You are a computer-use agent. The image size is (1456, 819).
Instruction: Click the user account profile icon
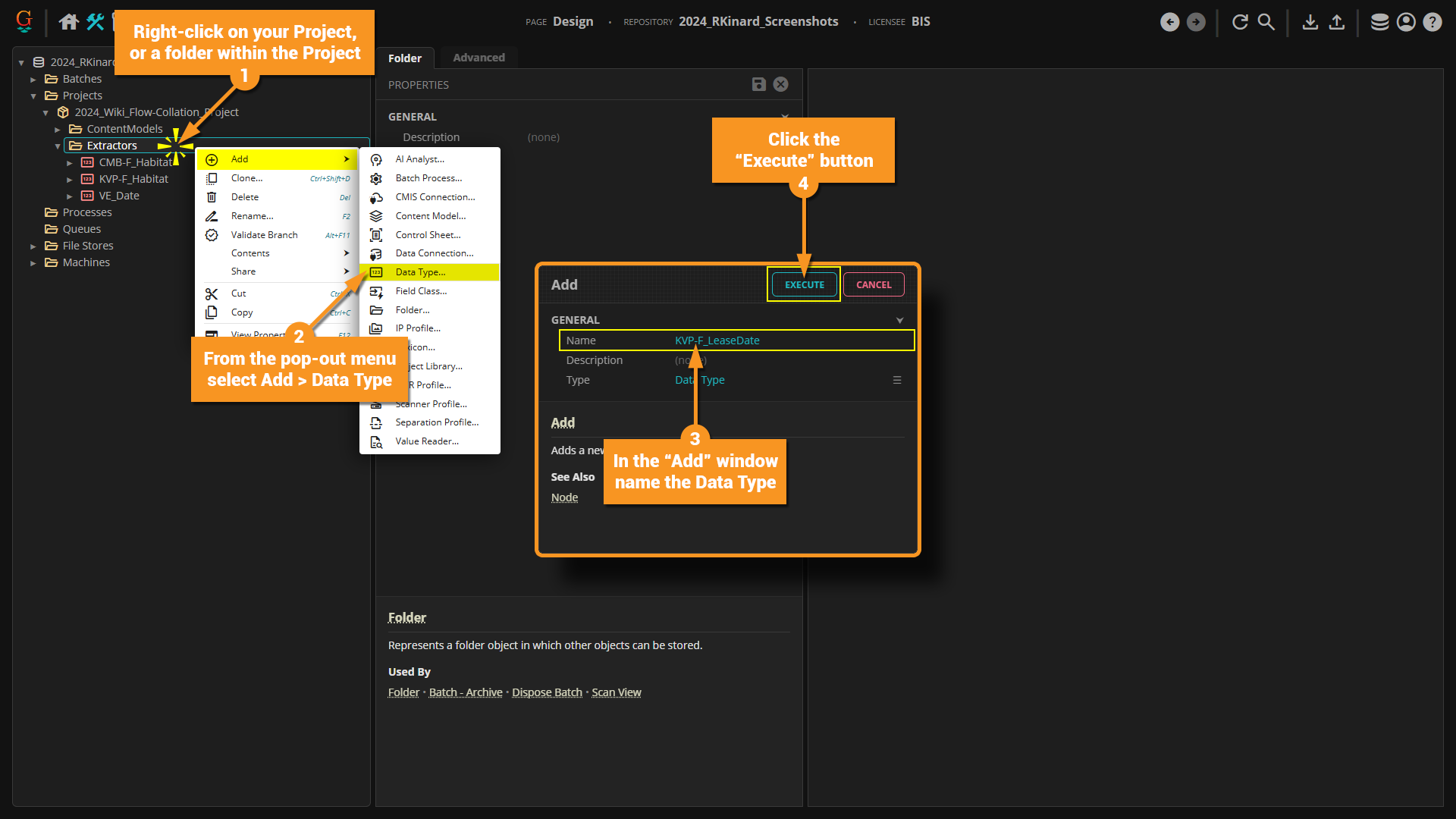tap(1406, 22)
